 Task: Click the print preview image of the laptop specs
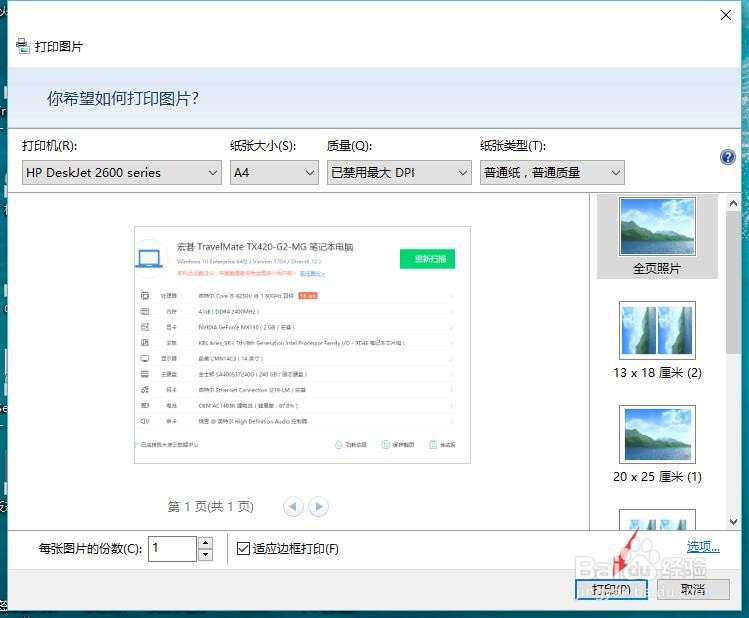tap(302, 345)
